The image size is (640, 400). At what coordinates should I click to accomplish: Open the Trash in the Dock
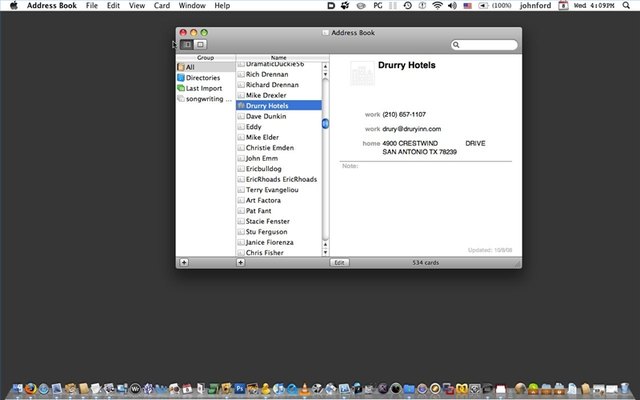coord(624,388)
